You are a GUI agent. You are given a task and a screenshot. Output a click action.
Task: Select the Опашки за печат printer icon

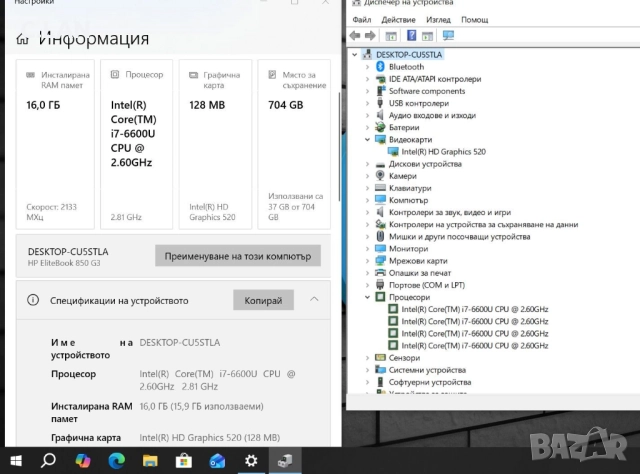point(380,273)
